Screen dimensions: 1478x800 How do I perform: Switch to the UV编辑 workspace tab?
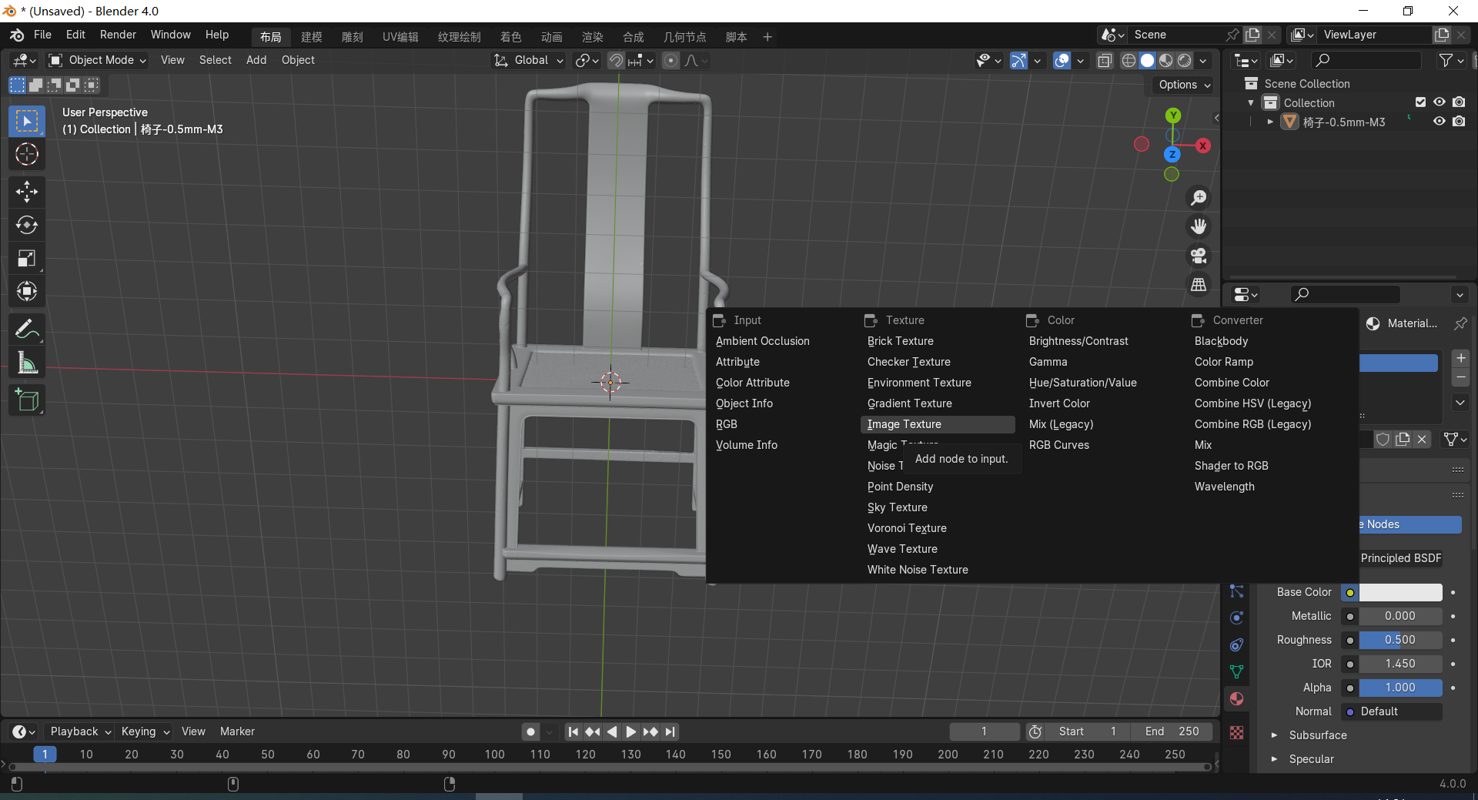(x=400, y=37)
